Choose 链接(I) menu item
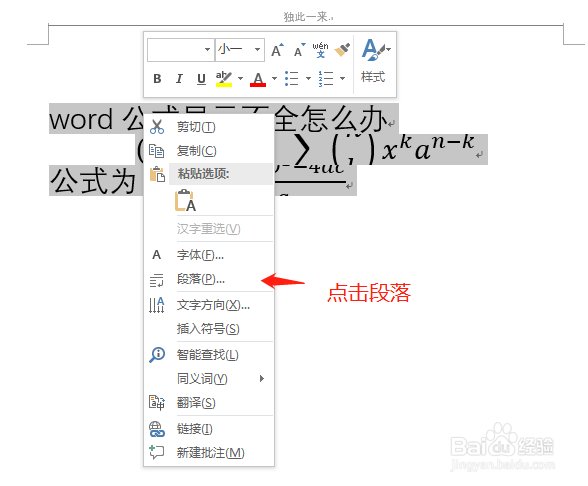The width and height of the screenshot is (588, 486). coord(209,429)
